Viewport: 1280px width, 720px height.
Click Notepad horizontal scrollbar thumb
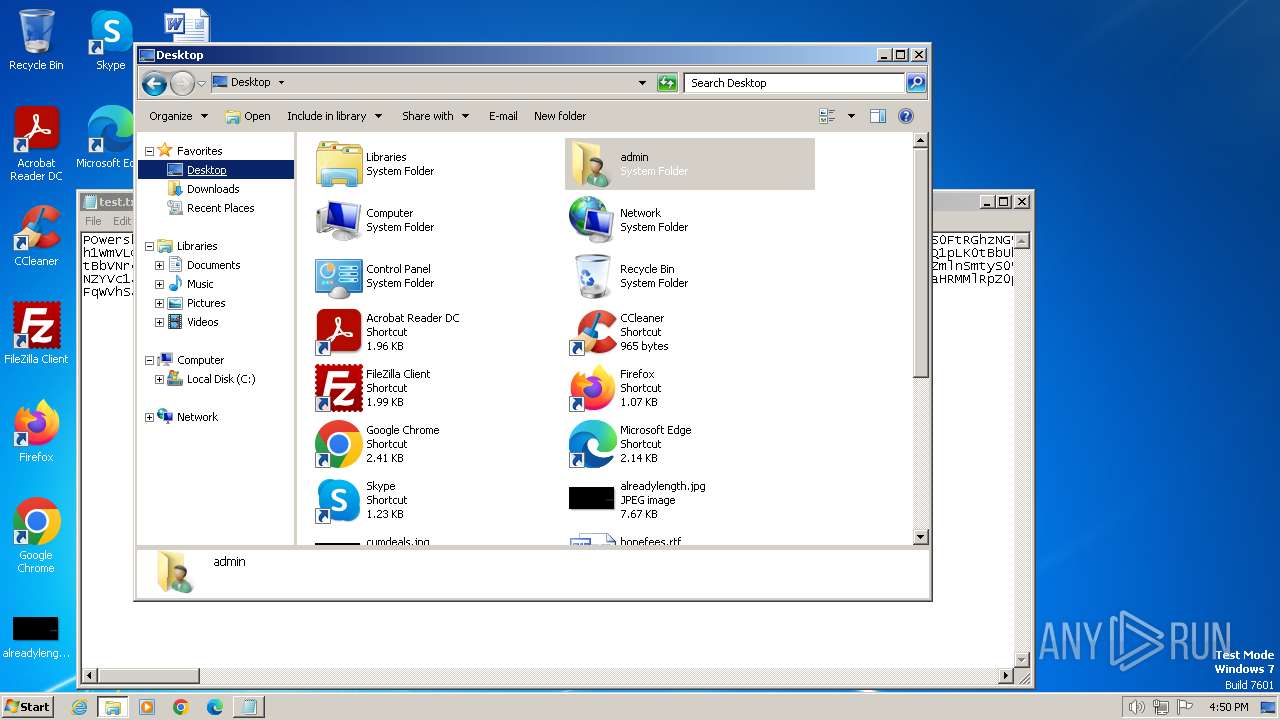click(x=148, y=676)
